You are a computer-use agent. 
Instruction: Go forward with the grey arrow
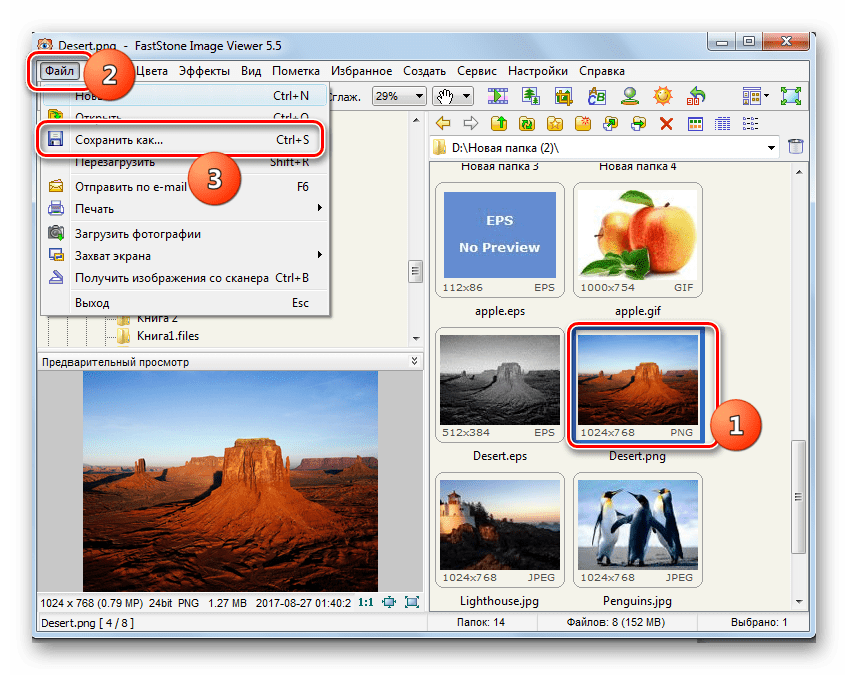(x=471, y=124)
